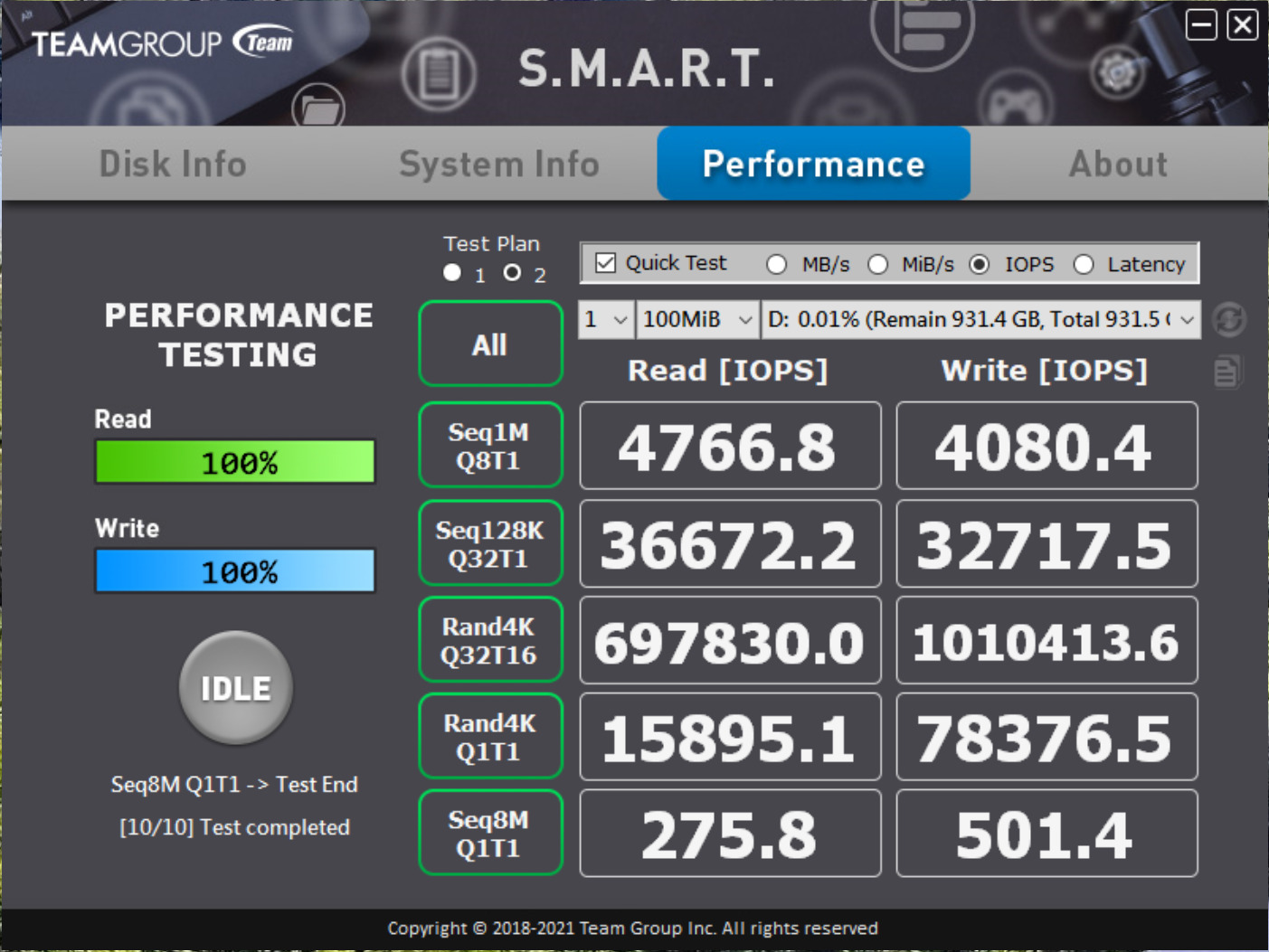Click the gear icon in the header banner

[1117, 72]
